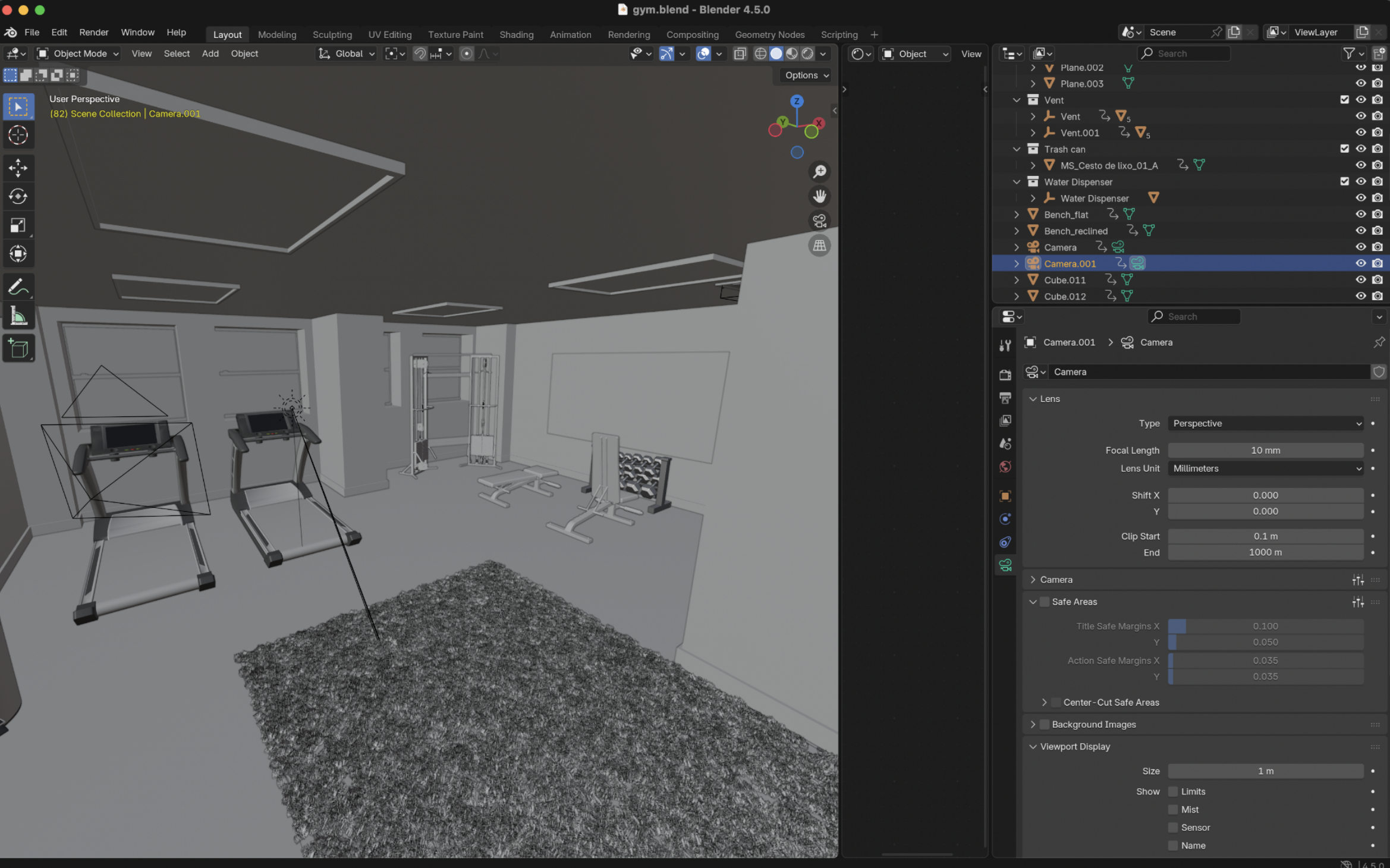Select the Scale tool
1390x868 pixels.
point(18,225)
